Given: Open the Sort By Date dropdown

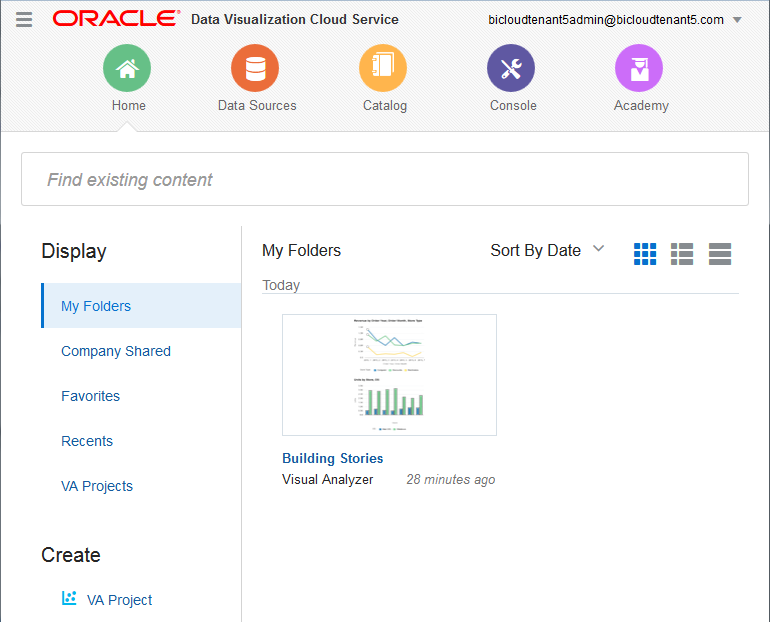Looking at the screenshot, I should click(547, 250).
